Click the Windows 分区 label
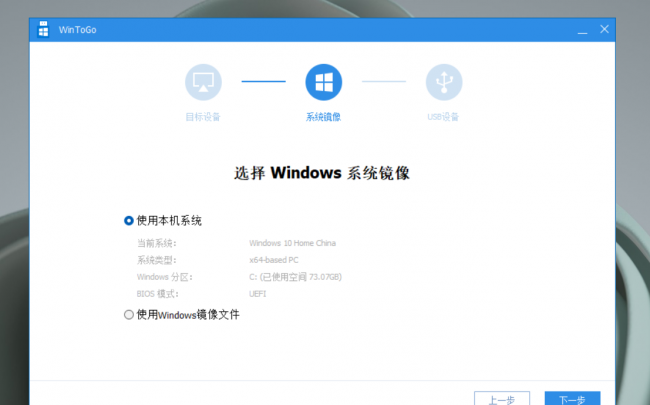 165,277
